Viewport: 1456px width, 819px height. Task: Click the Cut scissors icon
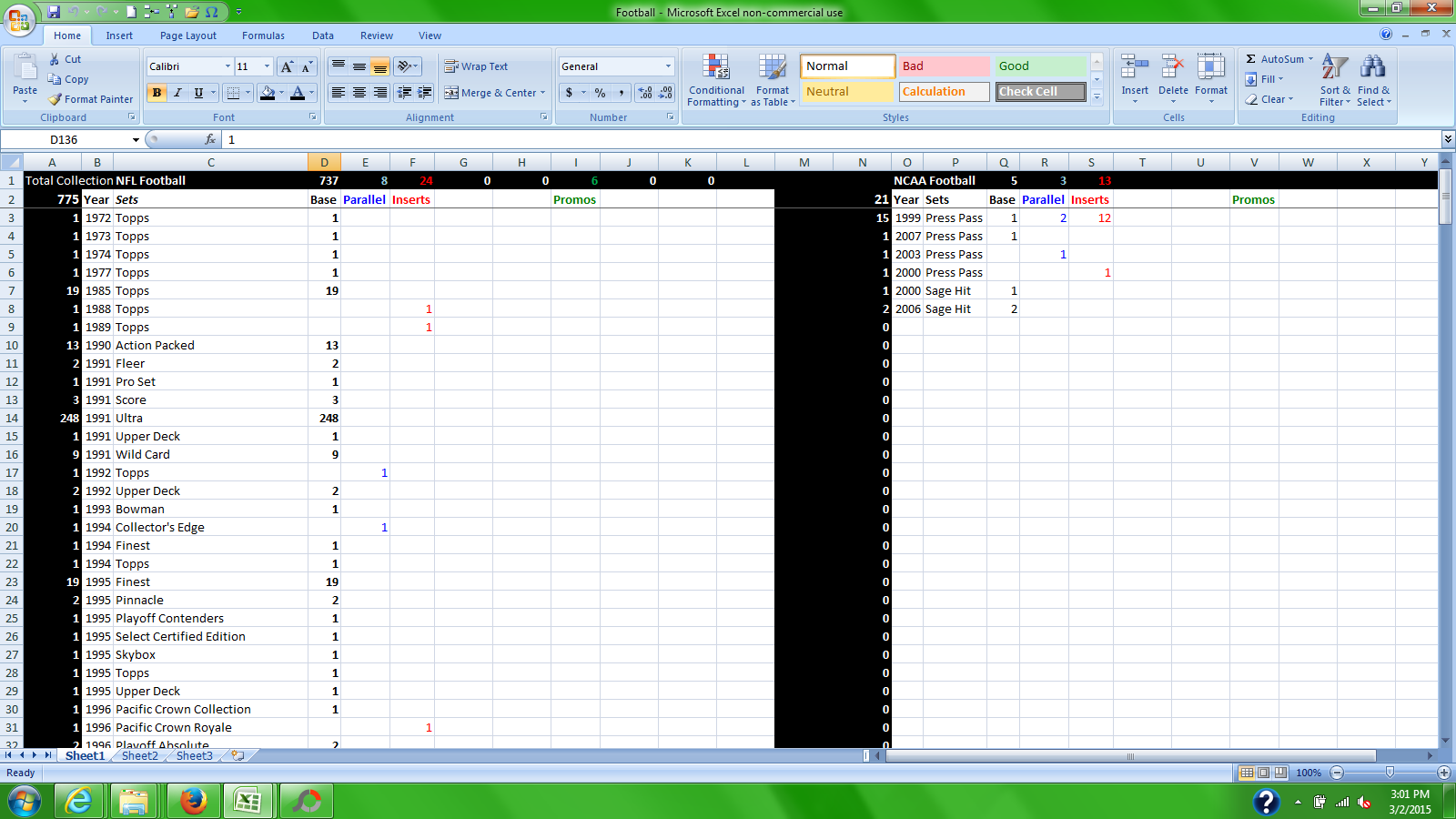55,59
